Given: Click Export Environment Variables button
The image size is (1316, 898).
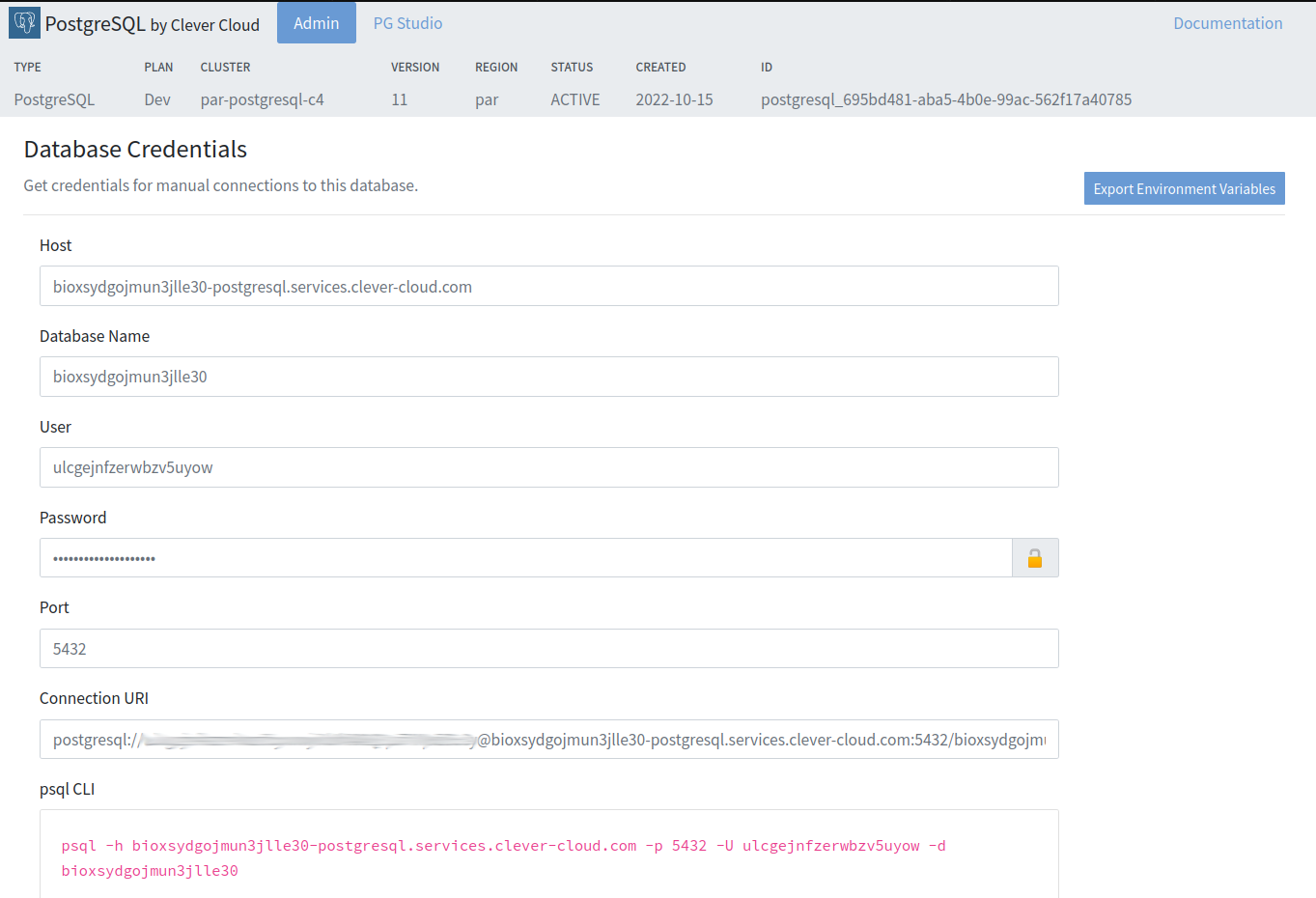Looking at the screenshot, I should click(x=1185, y=188).
